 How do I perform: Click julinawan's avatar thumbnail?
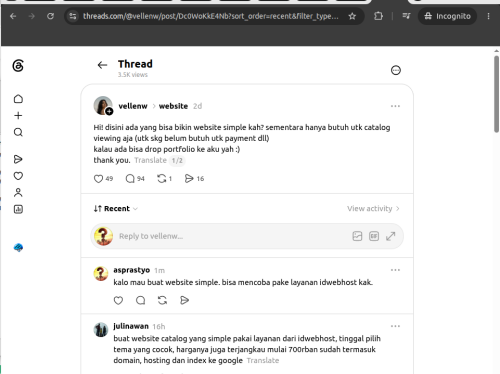101,330
